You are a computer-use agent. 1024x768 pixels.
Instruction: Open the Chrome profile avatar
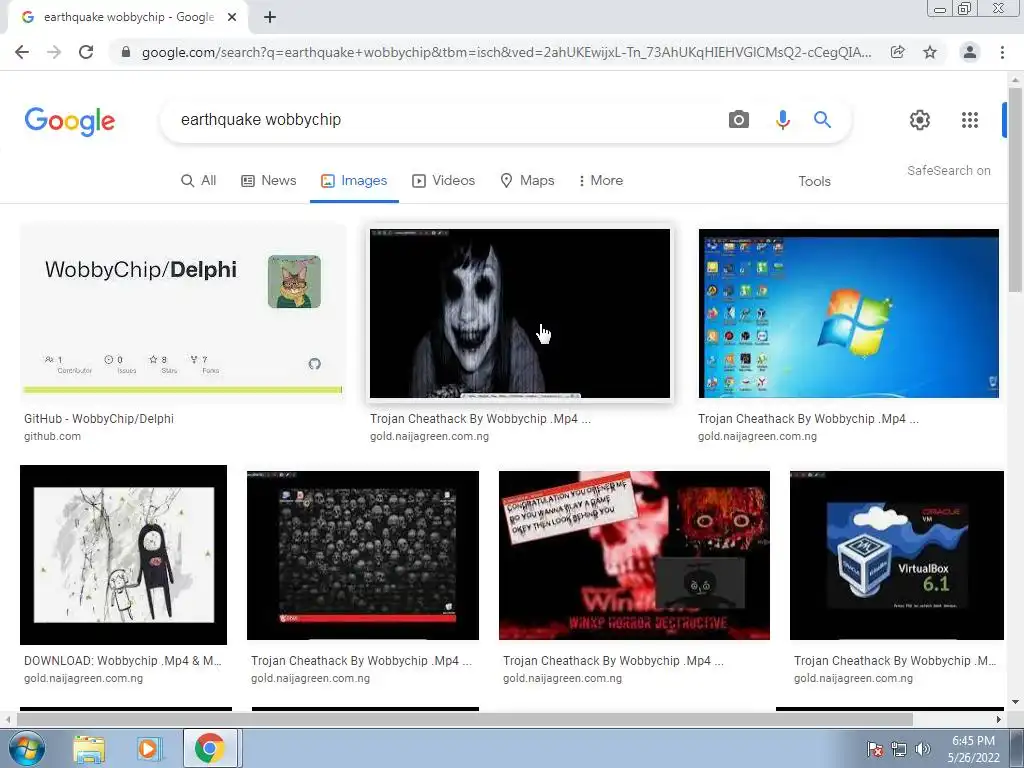(x=970, y=52)
